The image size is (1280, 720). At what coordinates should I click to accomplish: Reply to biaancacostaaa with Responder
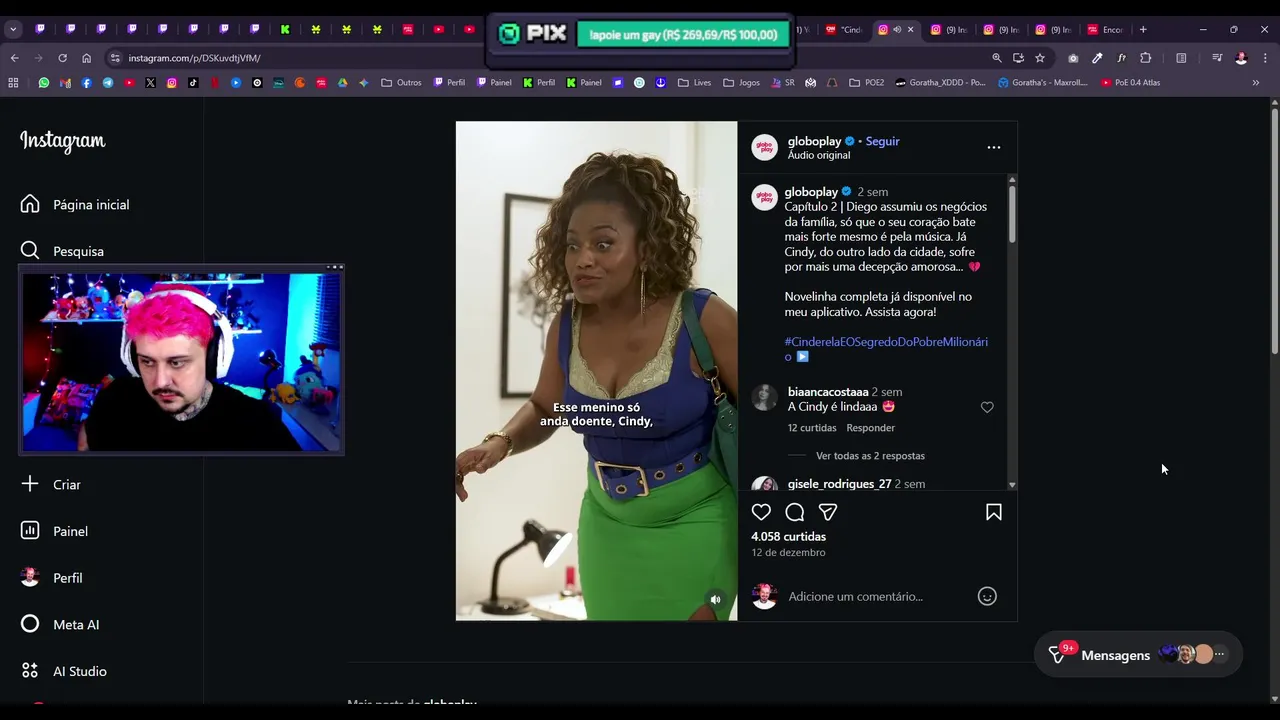coord(870,428)
